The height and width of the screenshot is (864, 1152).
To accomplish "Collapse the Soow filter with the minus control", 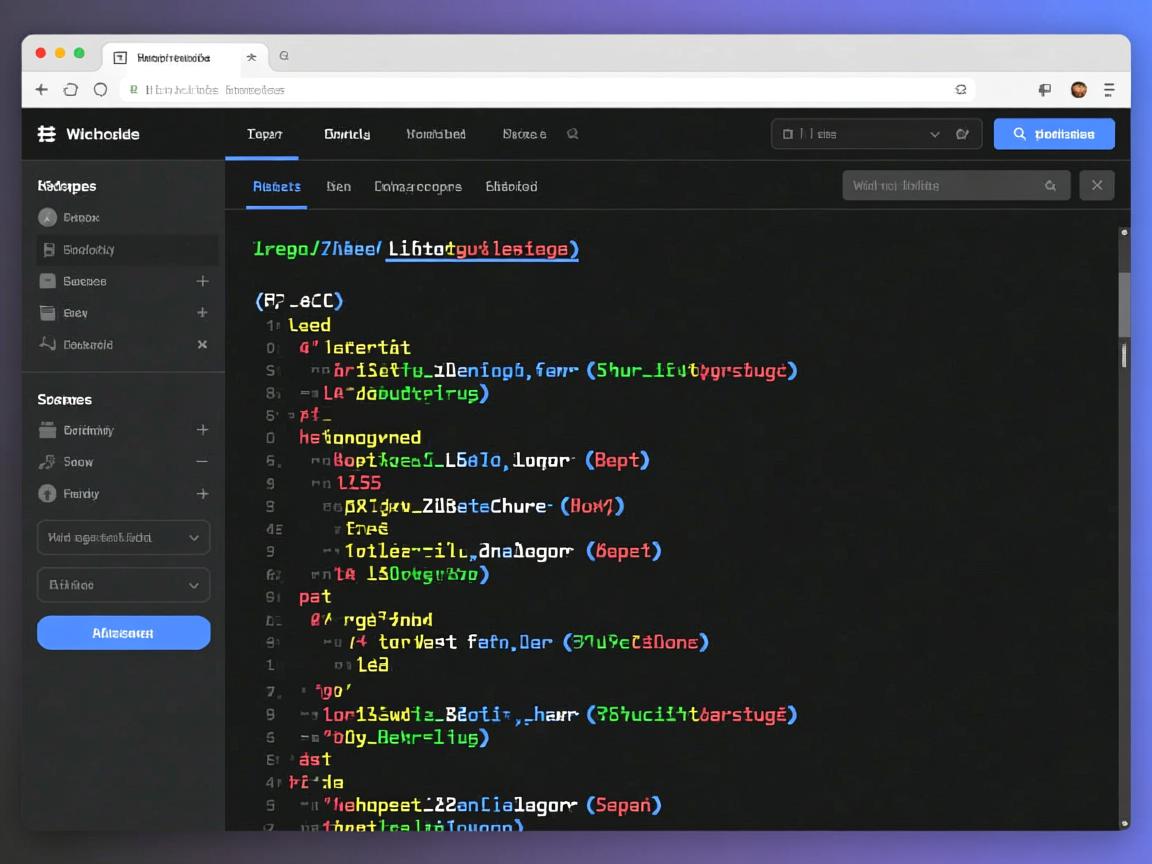I will pos(202,462).
